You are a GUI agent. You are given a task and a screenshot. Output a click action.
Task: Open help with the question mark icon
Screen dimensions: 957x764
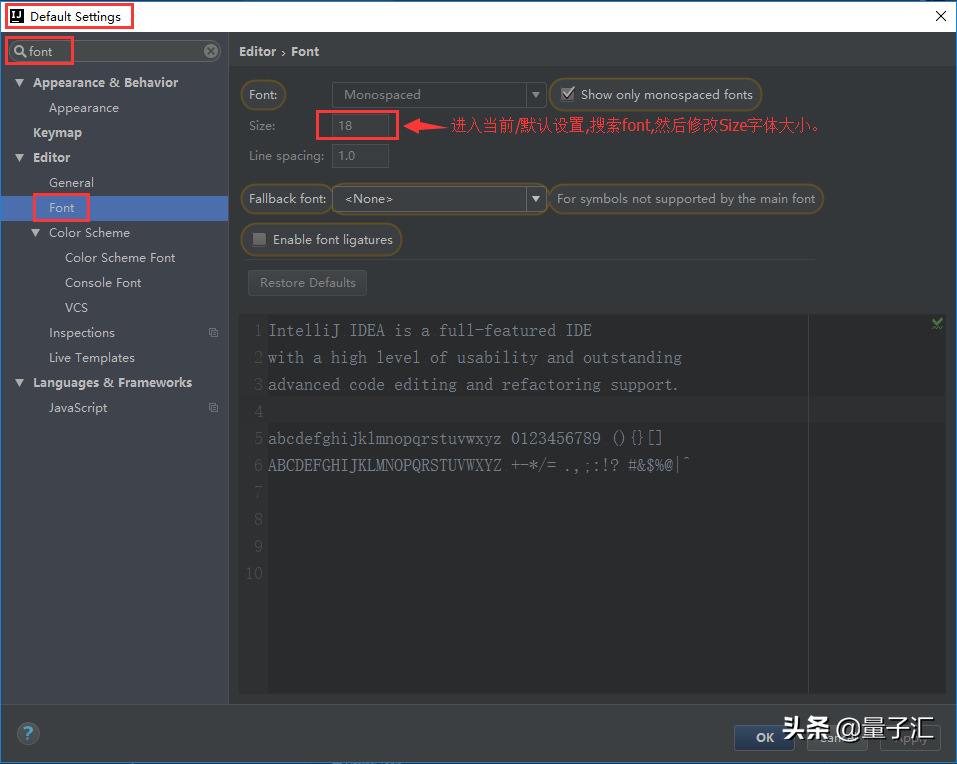click(x=28, y=733)
